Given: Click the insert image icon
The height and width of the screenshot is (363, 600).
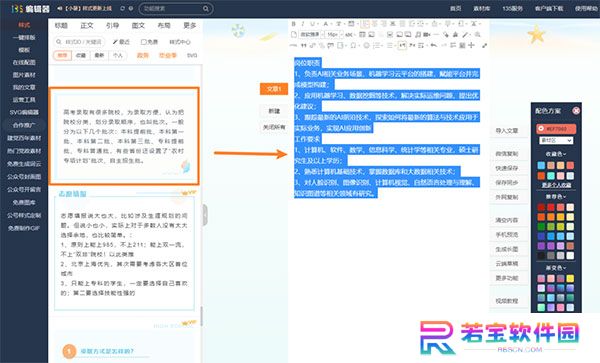Looking at the screenshot, I should pyautogui.click(x=371, y=34).
